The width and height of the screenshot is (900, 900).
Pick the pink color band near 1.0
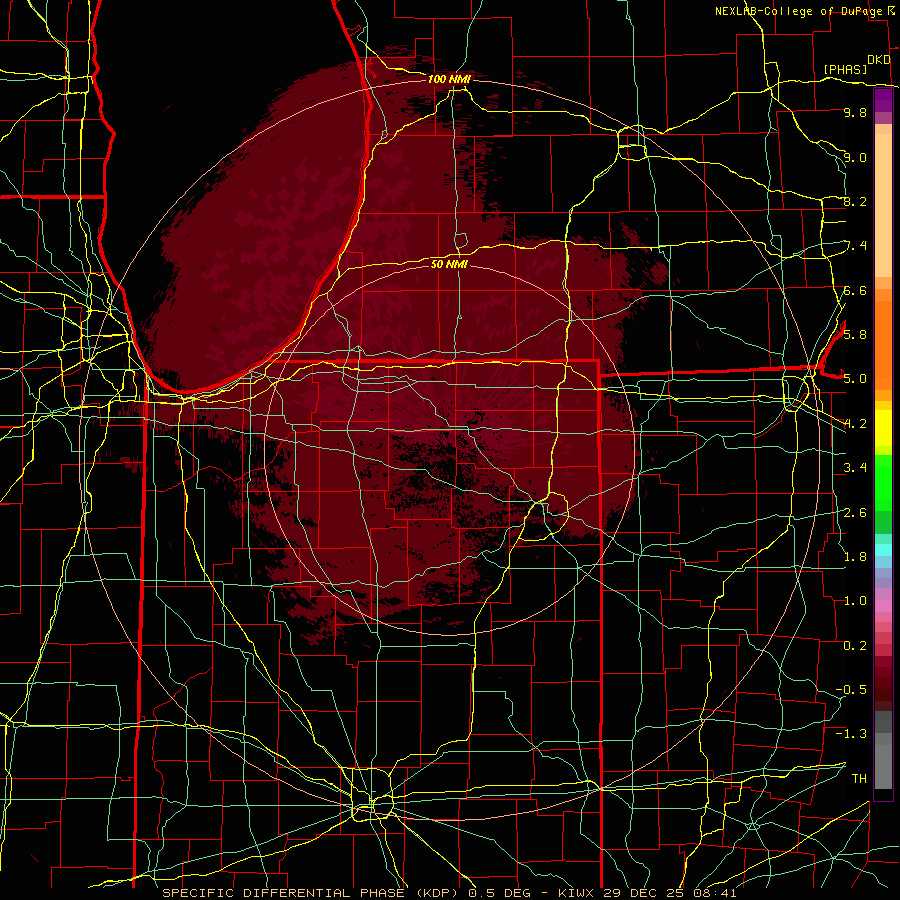click(x=883, y=606)
